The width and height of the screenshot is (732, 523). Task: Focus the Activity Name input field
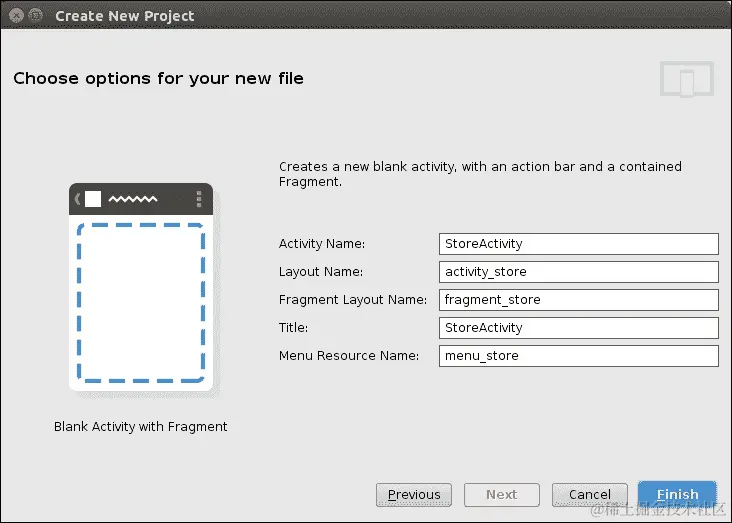[x=578, y=244]
